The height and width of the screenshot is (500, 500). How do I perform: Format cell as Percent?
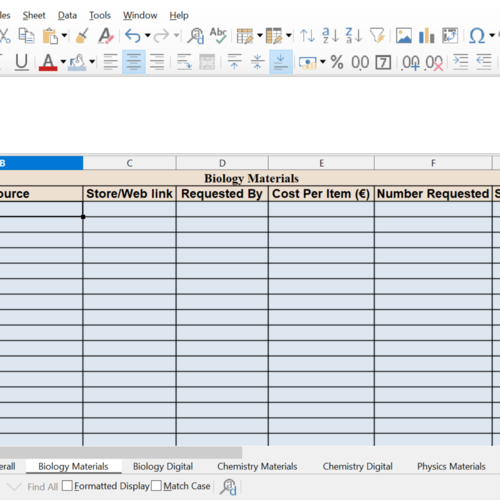coord(337,62)
